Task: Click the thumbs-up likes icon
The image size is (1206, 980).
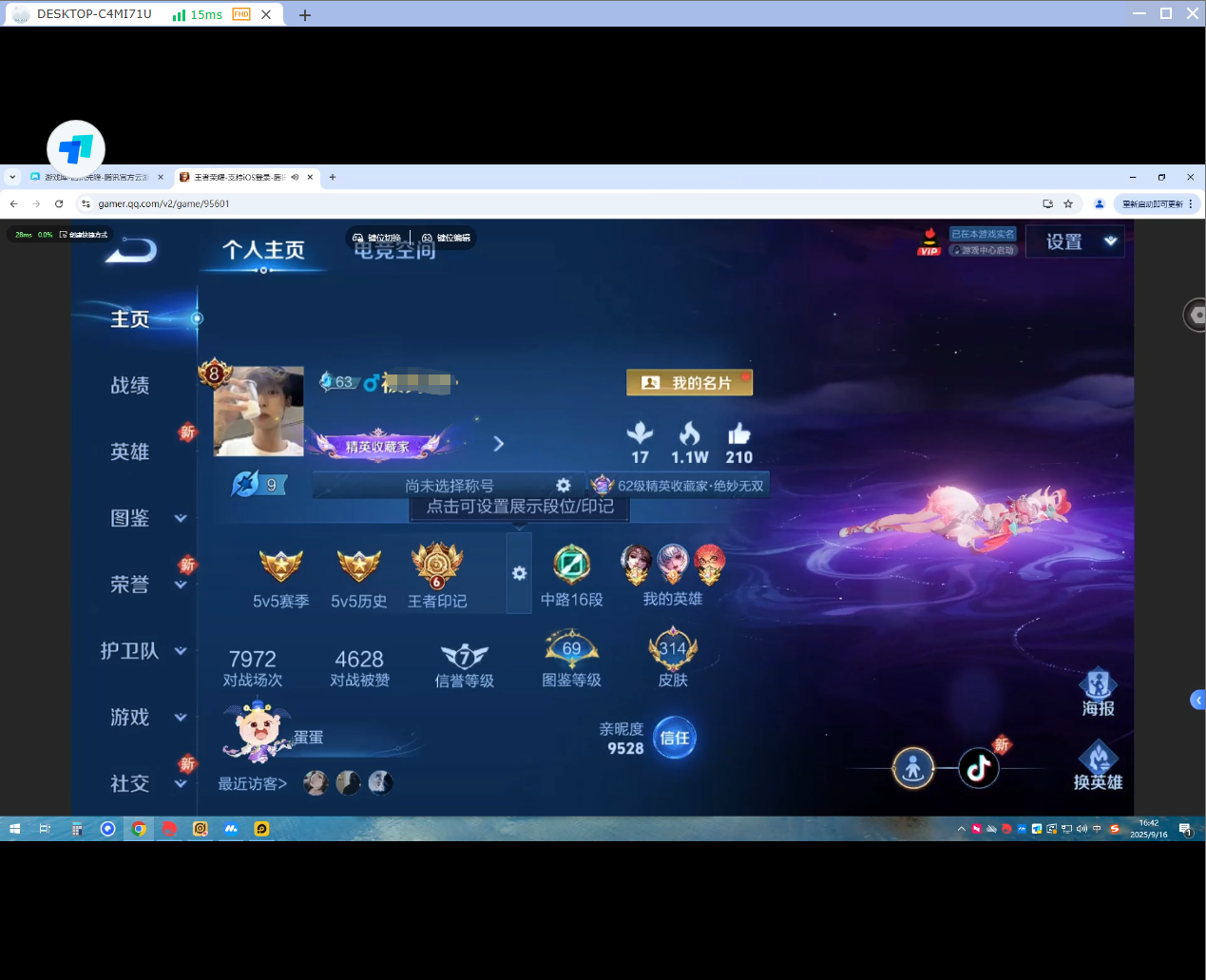Action: (x=739, y=433)
